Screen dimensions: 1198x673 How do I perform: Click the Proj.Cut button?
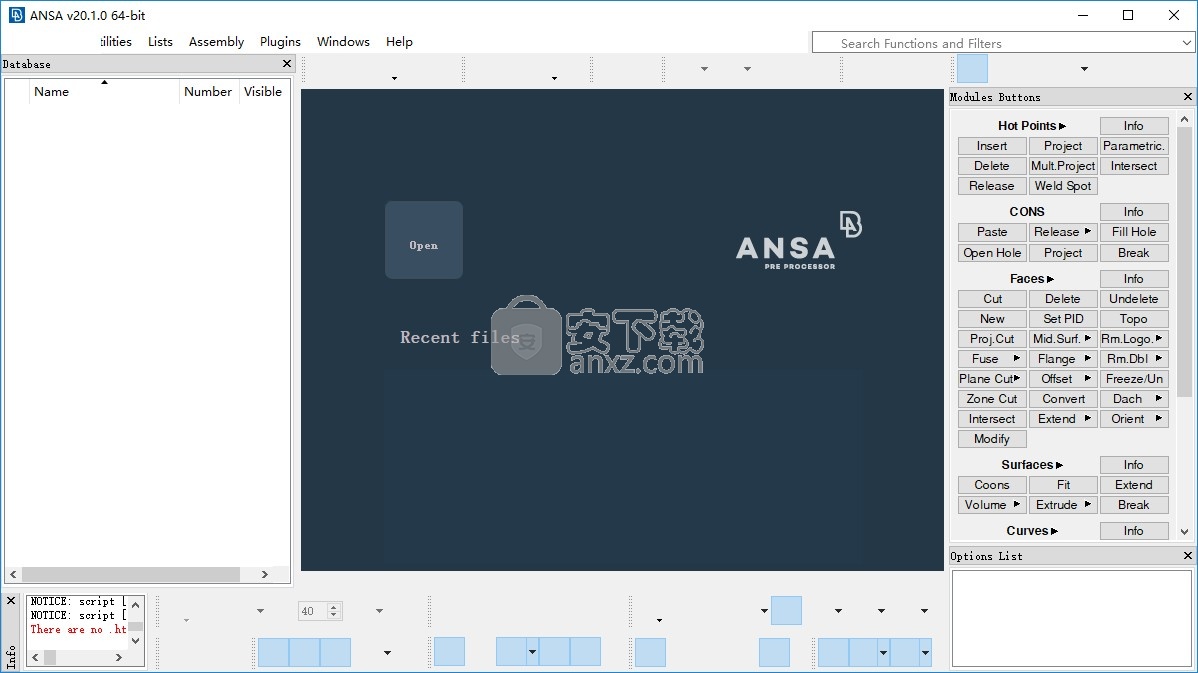click(x=992, y=338)
